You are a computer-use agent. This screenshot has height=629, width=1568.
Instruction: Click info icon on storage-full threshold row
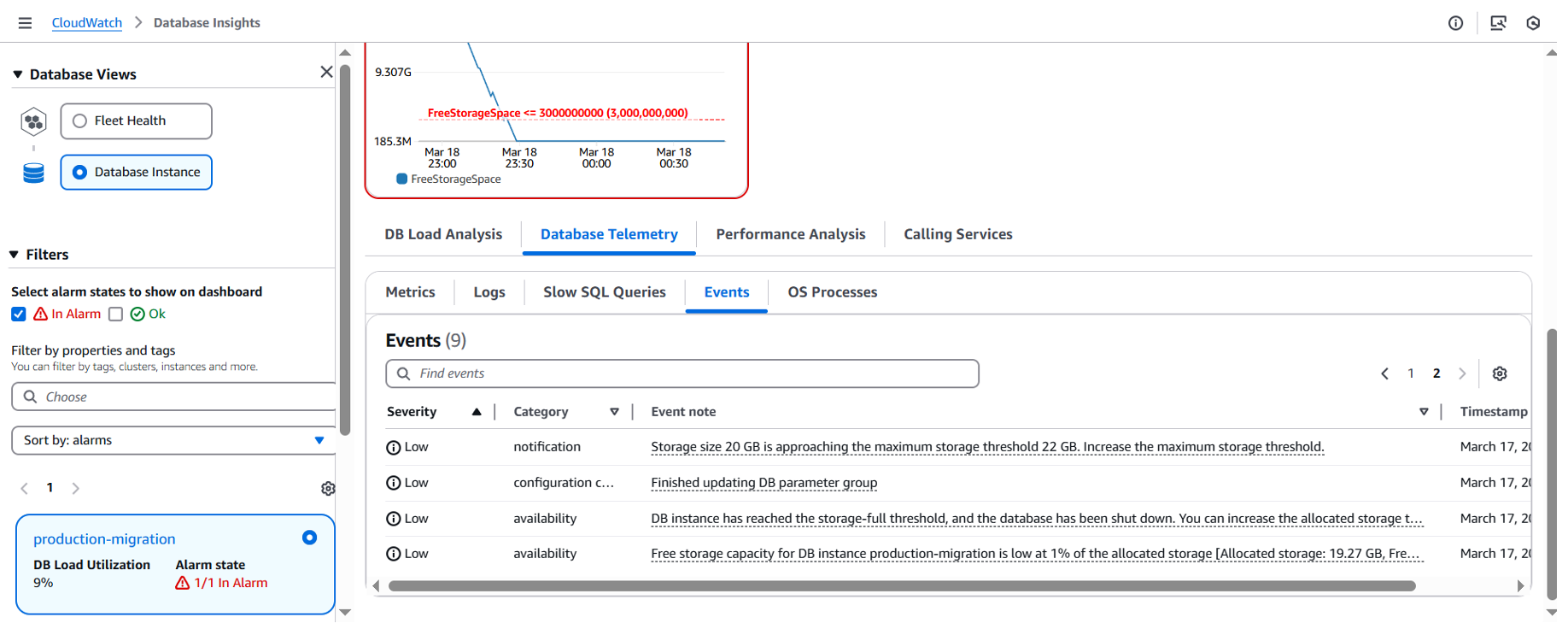point(394,519)
